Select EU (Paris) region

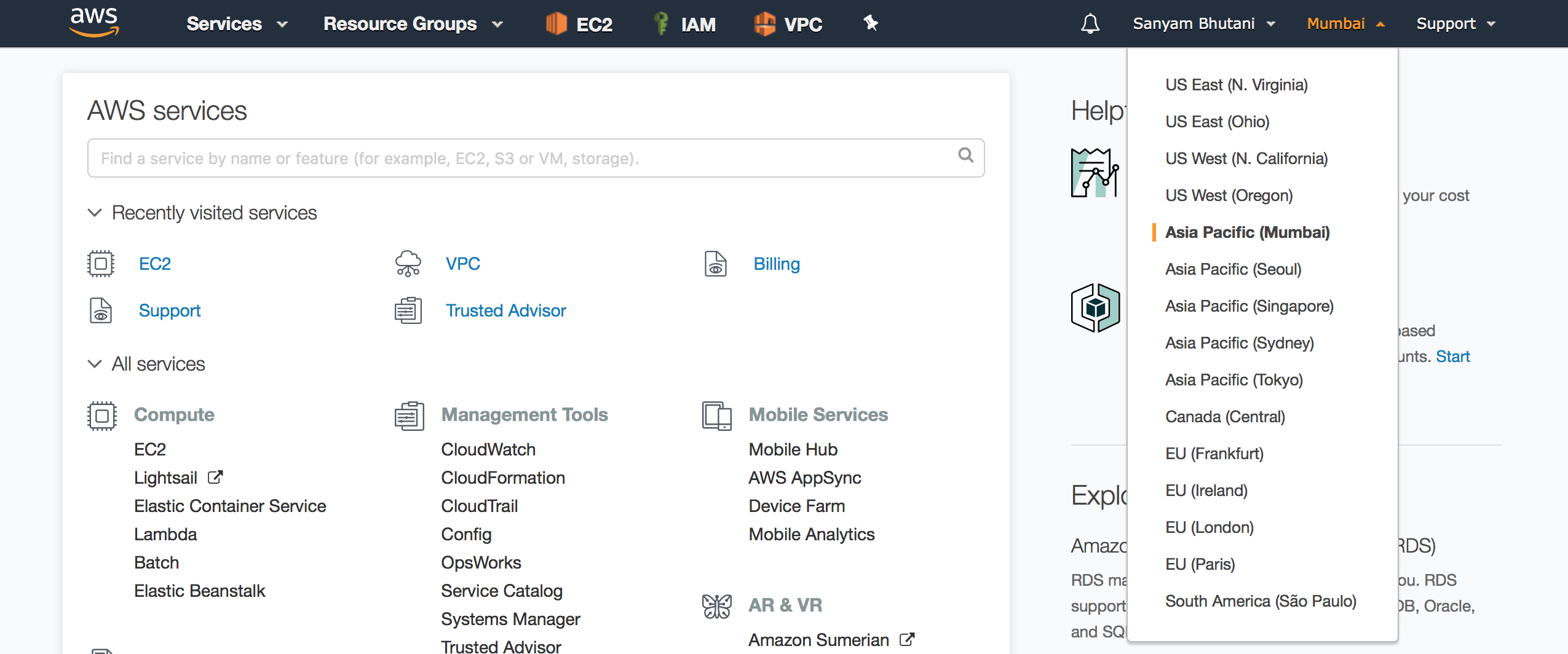click(1200, 564)
